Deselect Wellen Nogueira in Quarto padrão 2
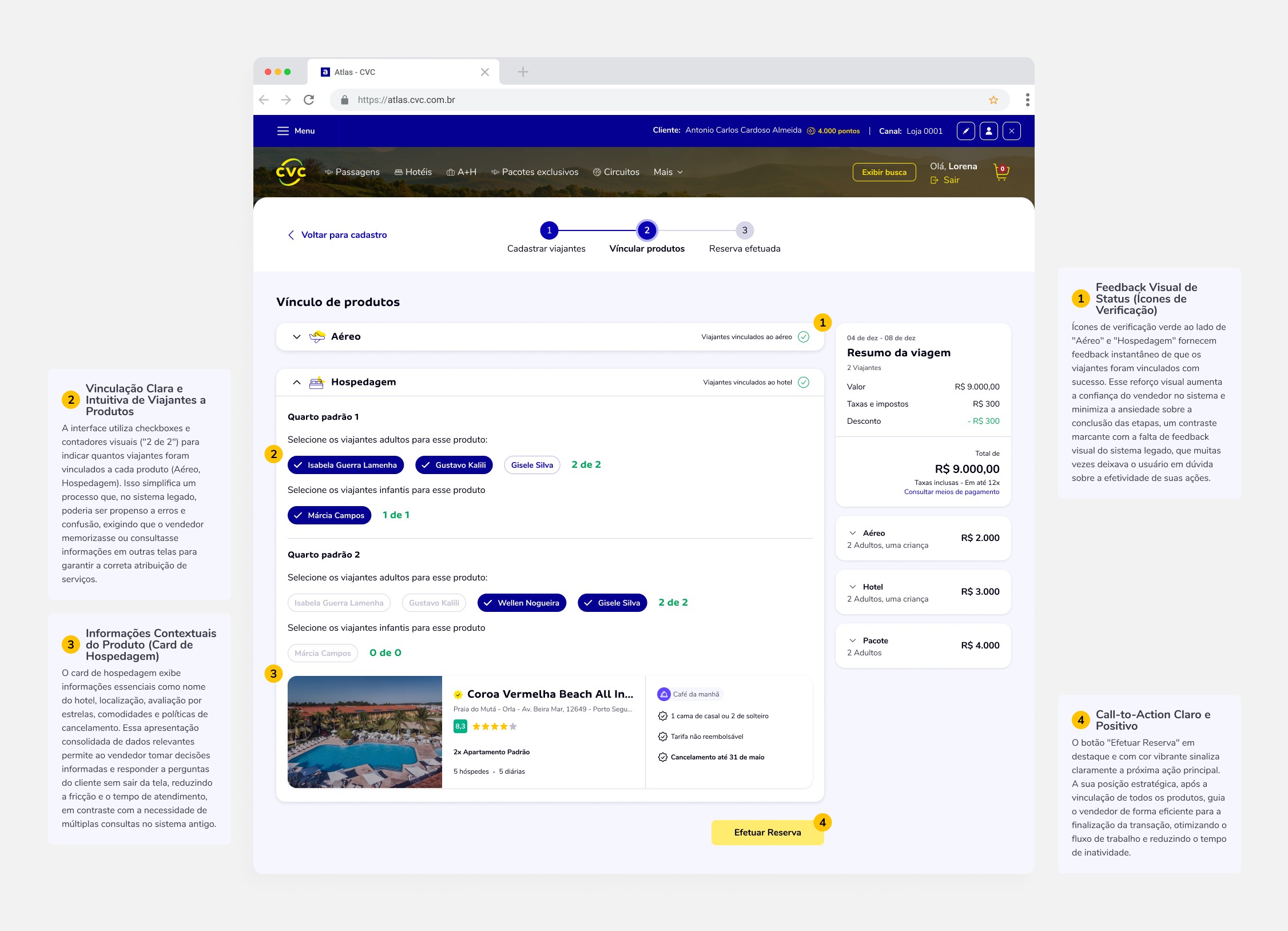The width and height of the screenshot is (1288, 931). [x=522, y=603]
